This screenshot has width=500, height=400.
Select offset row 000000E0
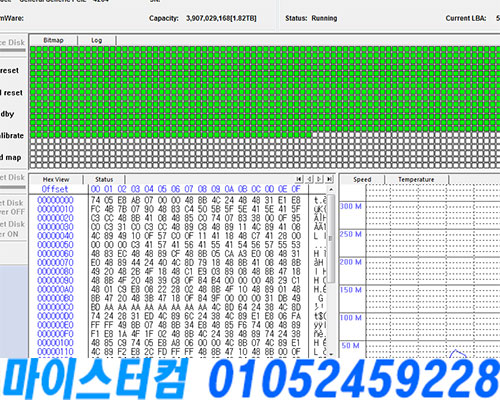(x=55, y=325)
